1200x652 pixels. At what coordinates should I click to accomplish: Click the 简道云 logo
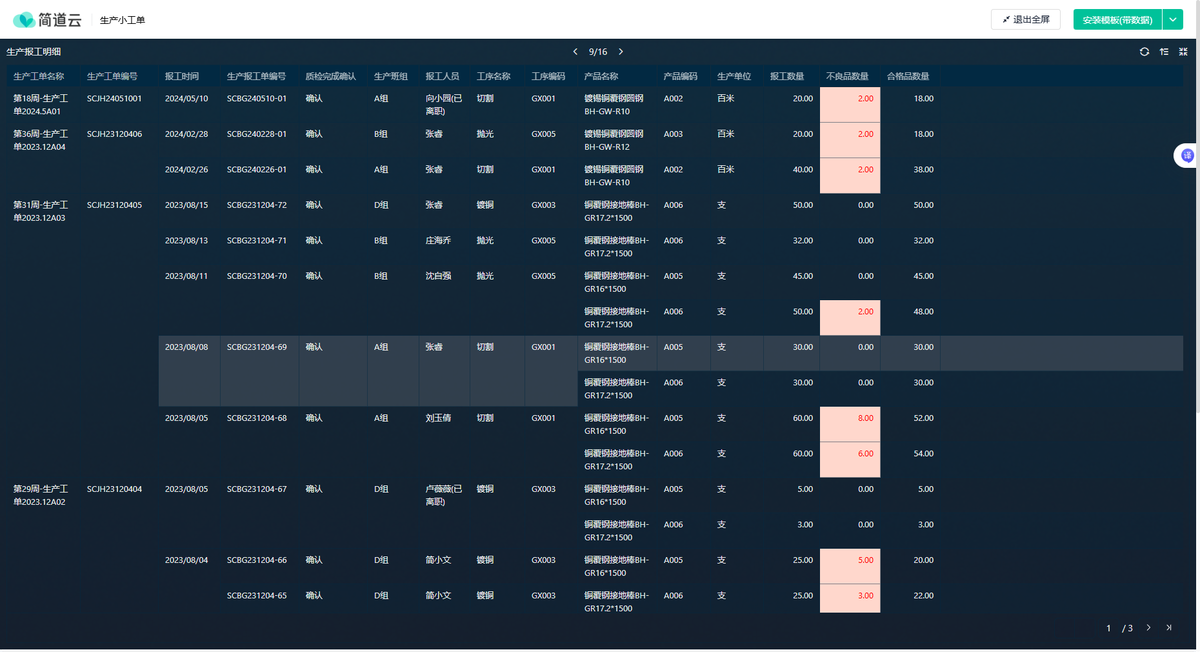click(x=47, y=19)
